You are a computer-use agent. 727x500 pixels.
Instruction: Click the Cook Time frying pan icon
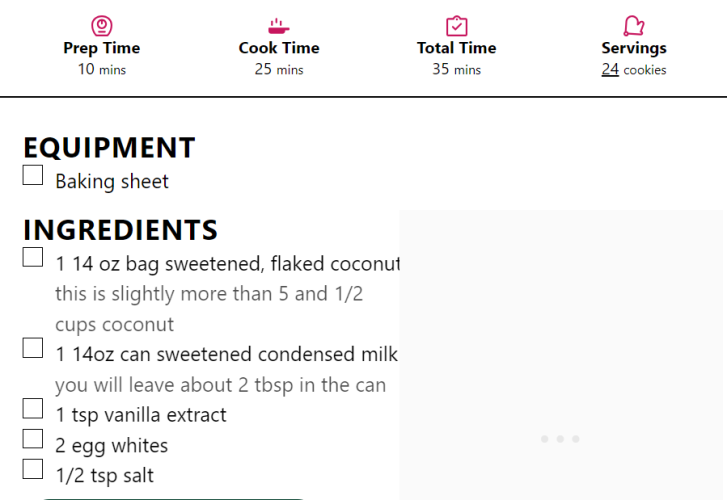pos(279,26)
